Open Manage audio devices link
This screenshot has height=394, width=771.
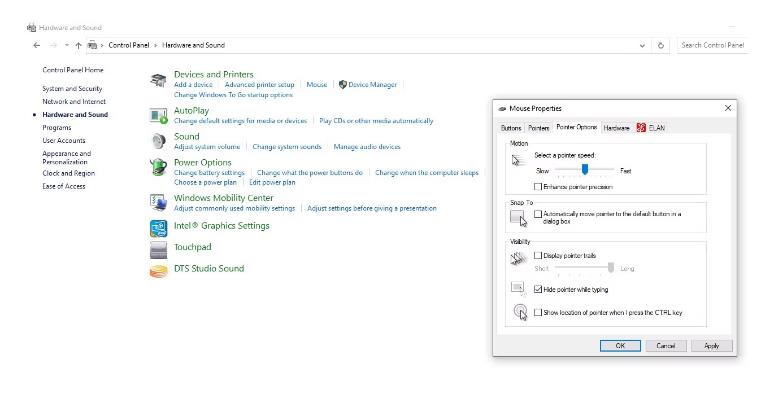[367, 147]
